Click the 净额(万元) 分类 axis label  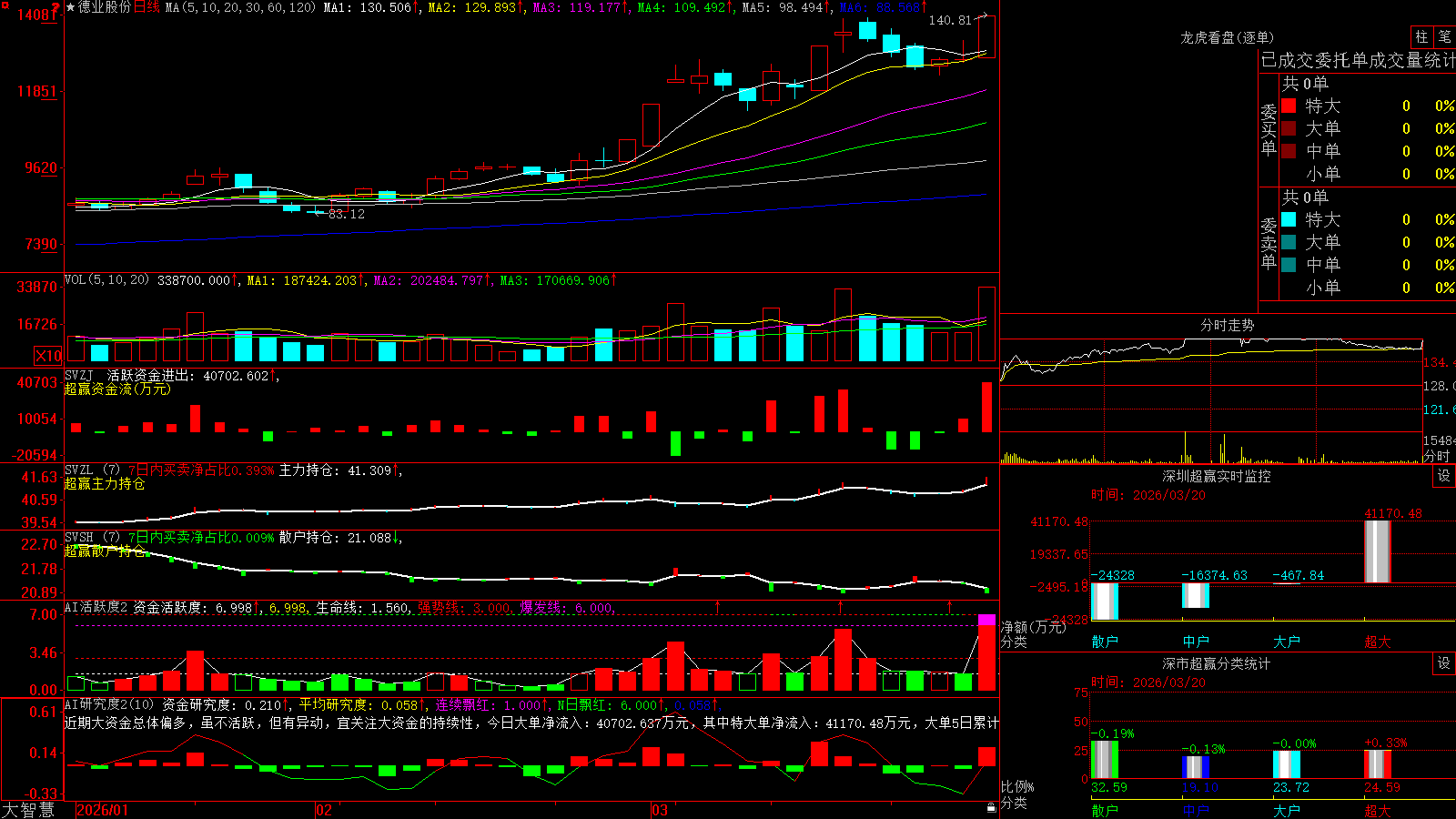click(1033, 634)
